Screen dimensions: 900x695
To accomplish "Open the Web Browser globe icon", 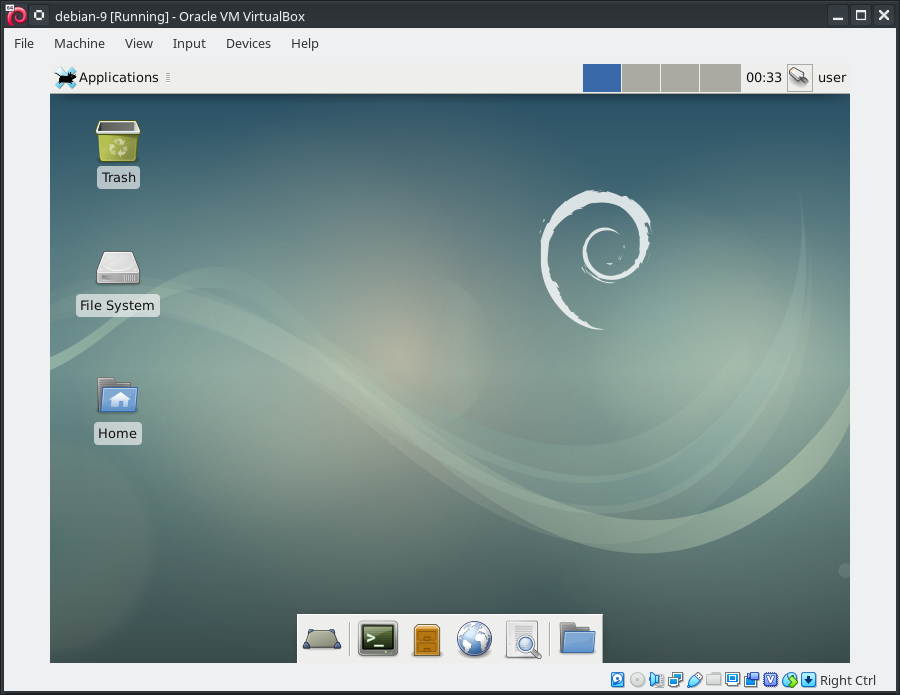I will (x=475, y=638).
